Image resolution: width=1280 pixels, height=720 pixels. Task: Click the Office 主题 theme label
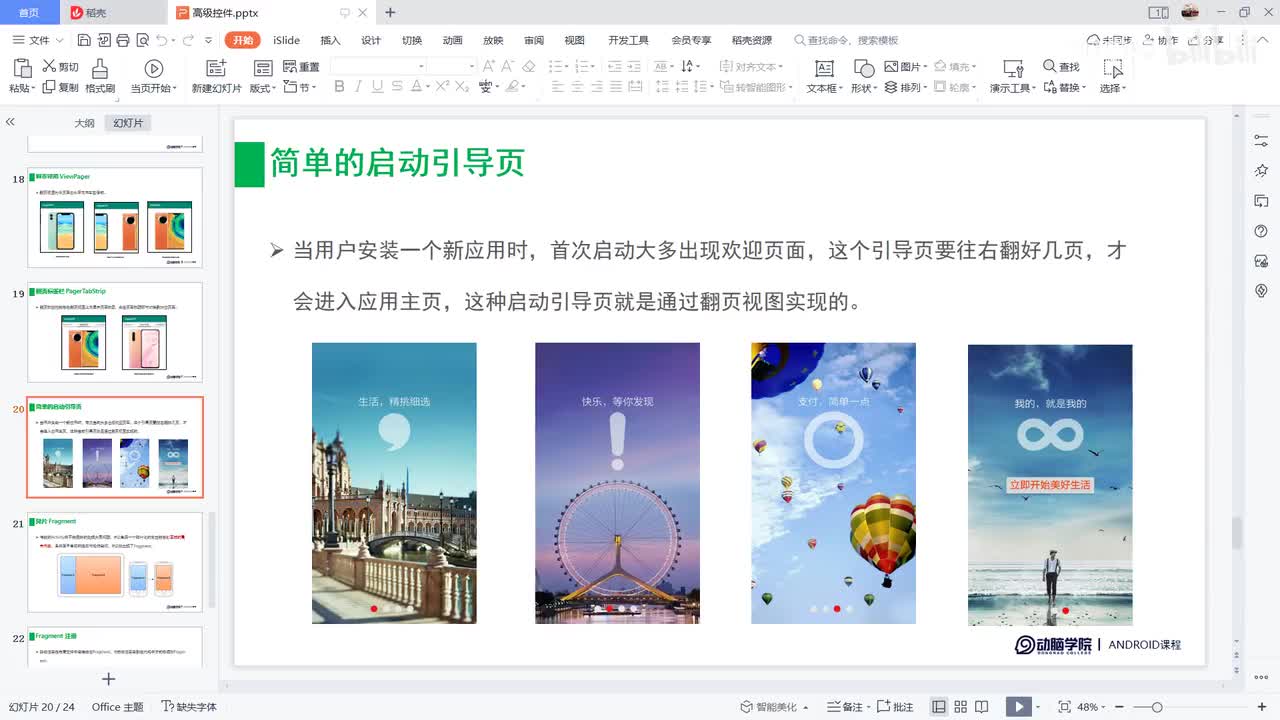click(x=118, y=707)
